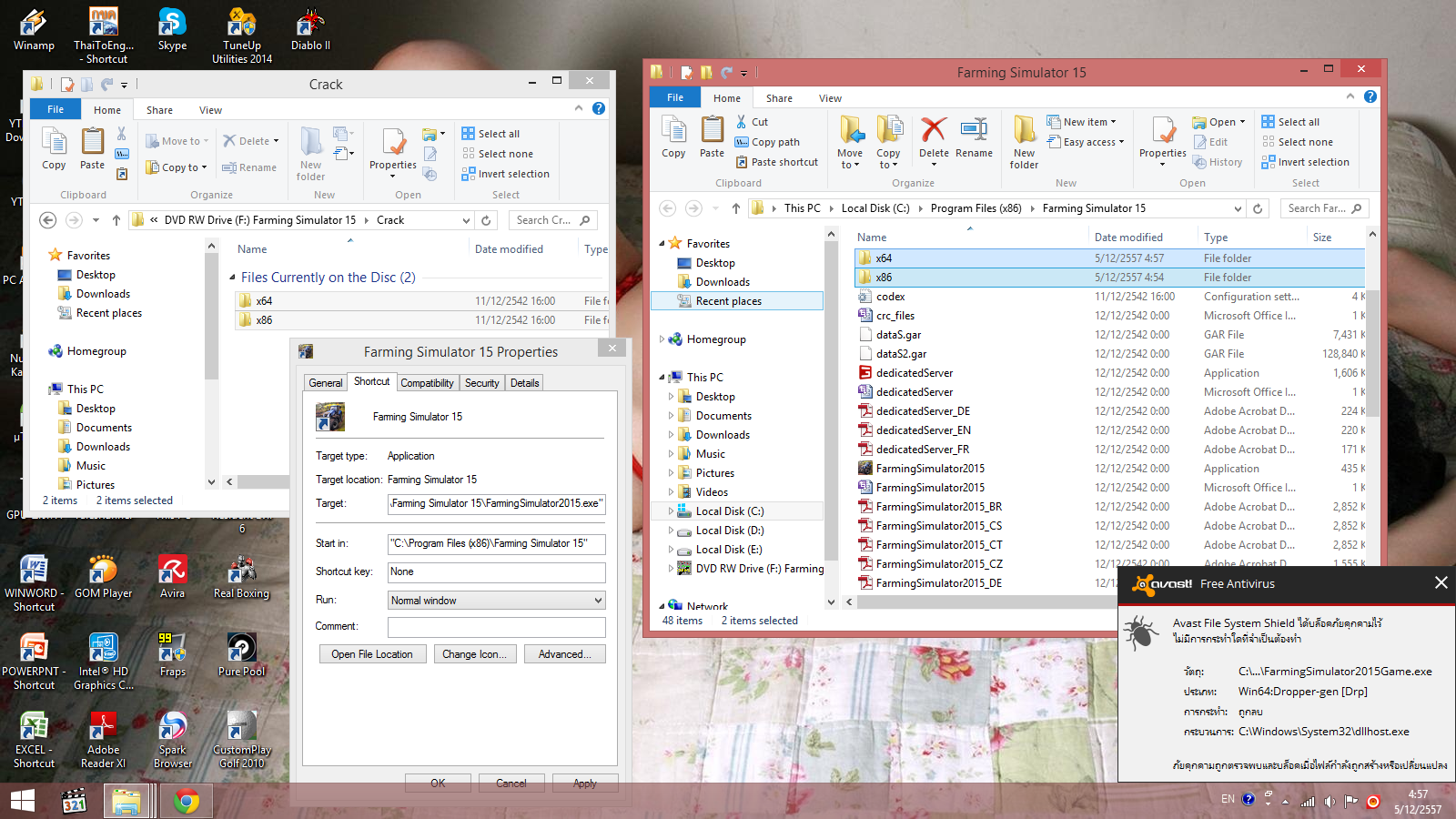Click Paste shortcut in Farming Simulator ribbon
The height and width of the screenshot is (819, 1456).
pyautogui.click(x=776, y=162)
